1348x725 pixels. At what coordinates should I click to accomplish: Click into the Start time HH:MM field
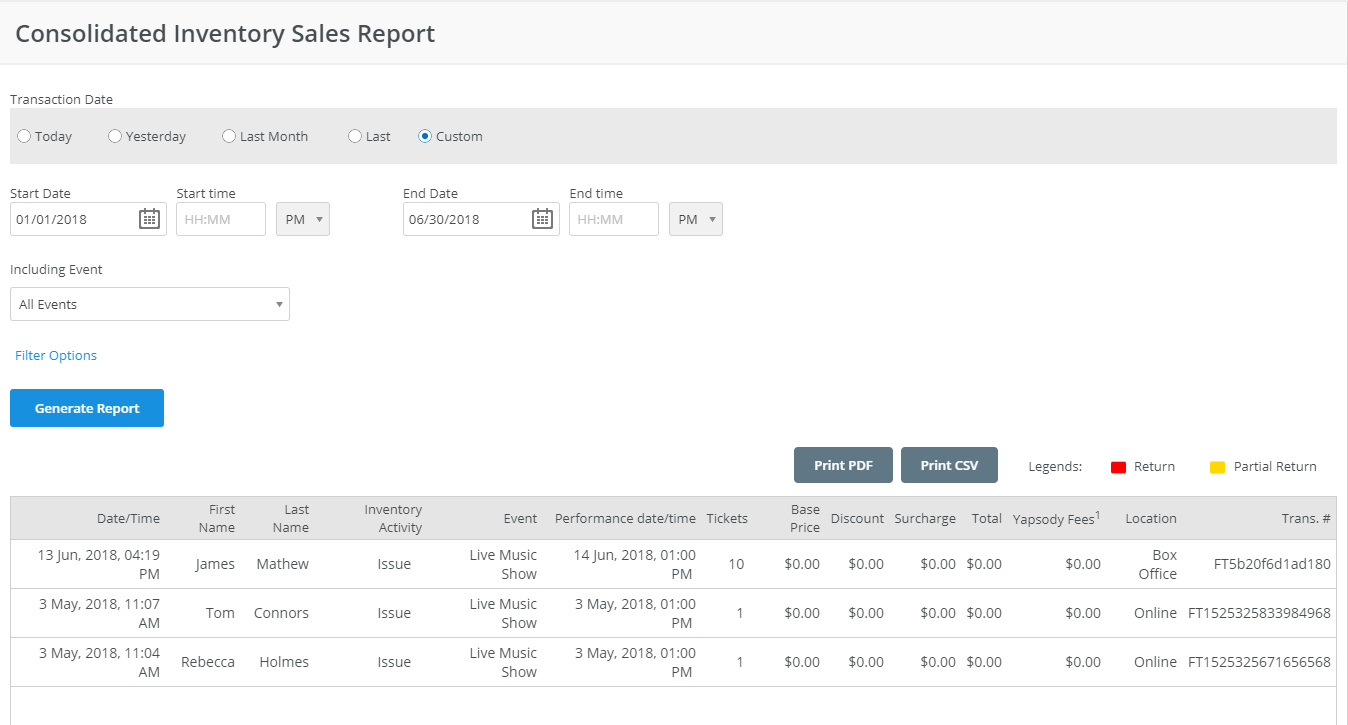tap(220, 219)
